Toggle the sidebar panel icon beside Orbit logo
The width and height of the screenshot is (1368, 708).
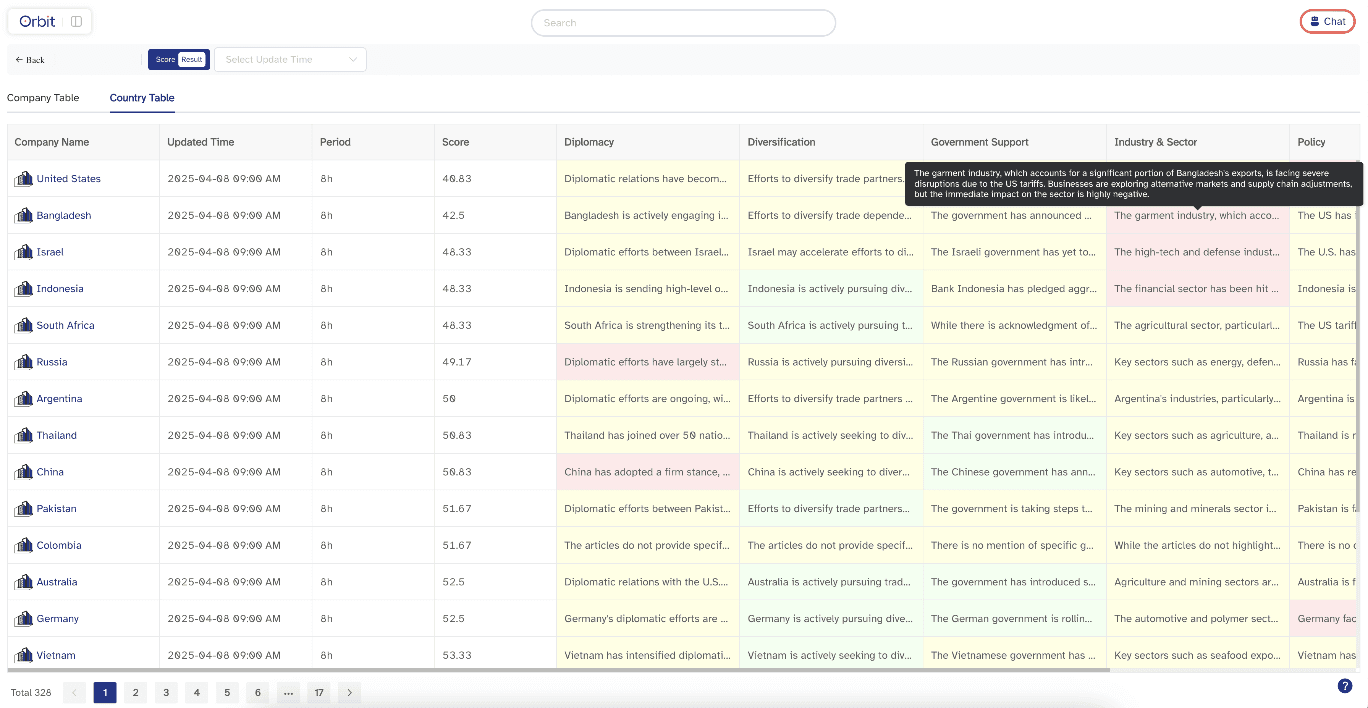click(x=77, y=21)
